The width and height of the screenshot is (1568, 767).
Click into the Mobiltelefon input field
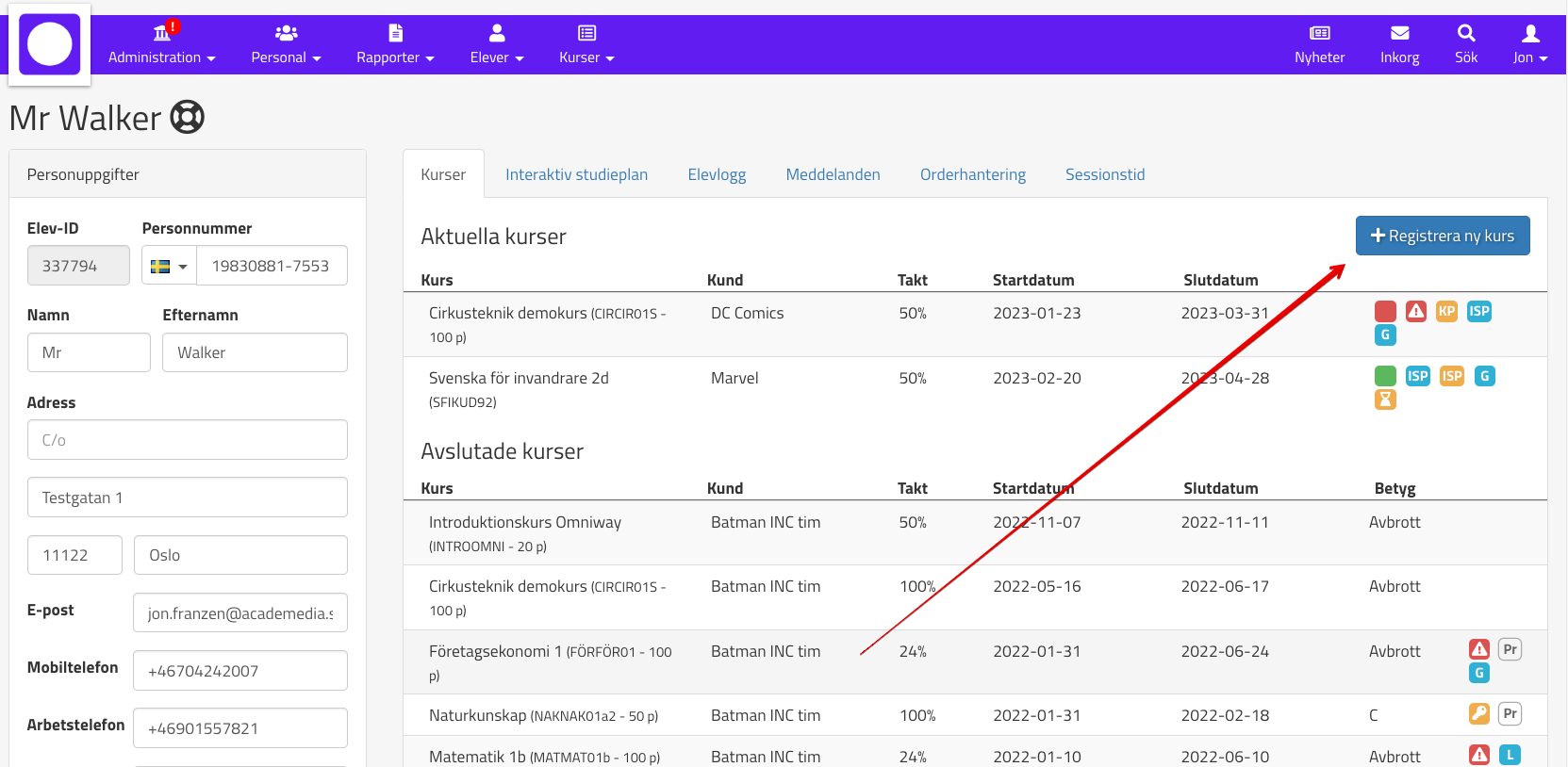pos(239,671)
